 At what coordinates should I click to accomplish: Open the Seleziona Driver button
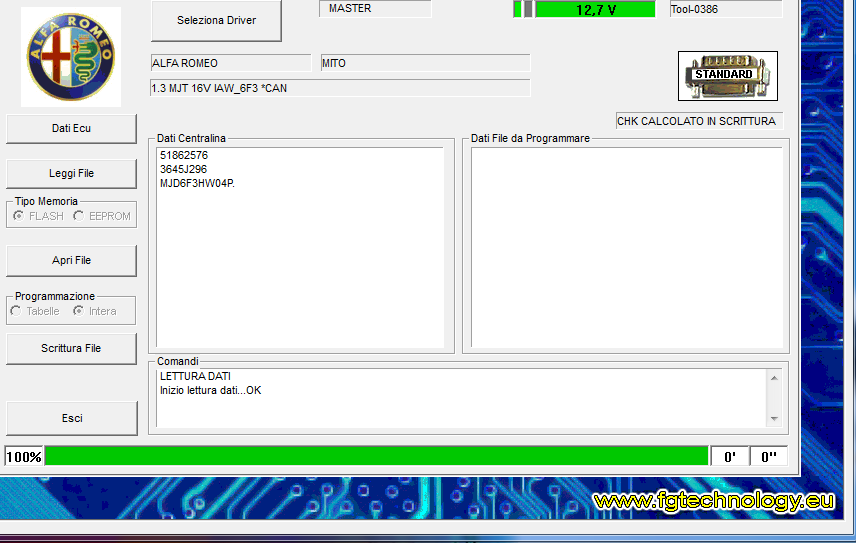[216, 20]
